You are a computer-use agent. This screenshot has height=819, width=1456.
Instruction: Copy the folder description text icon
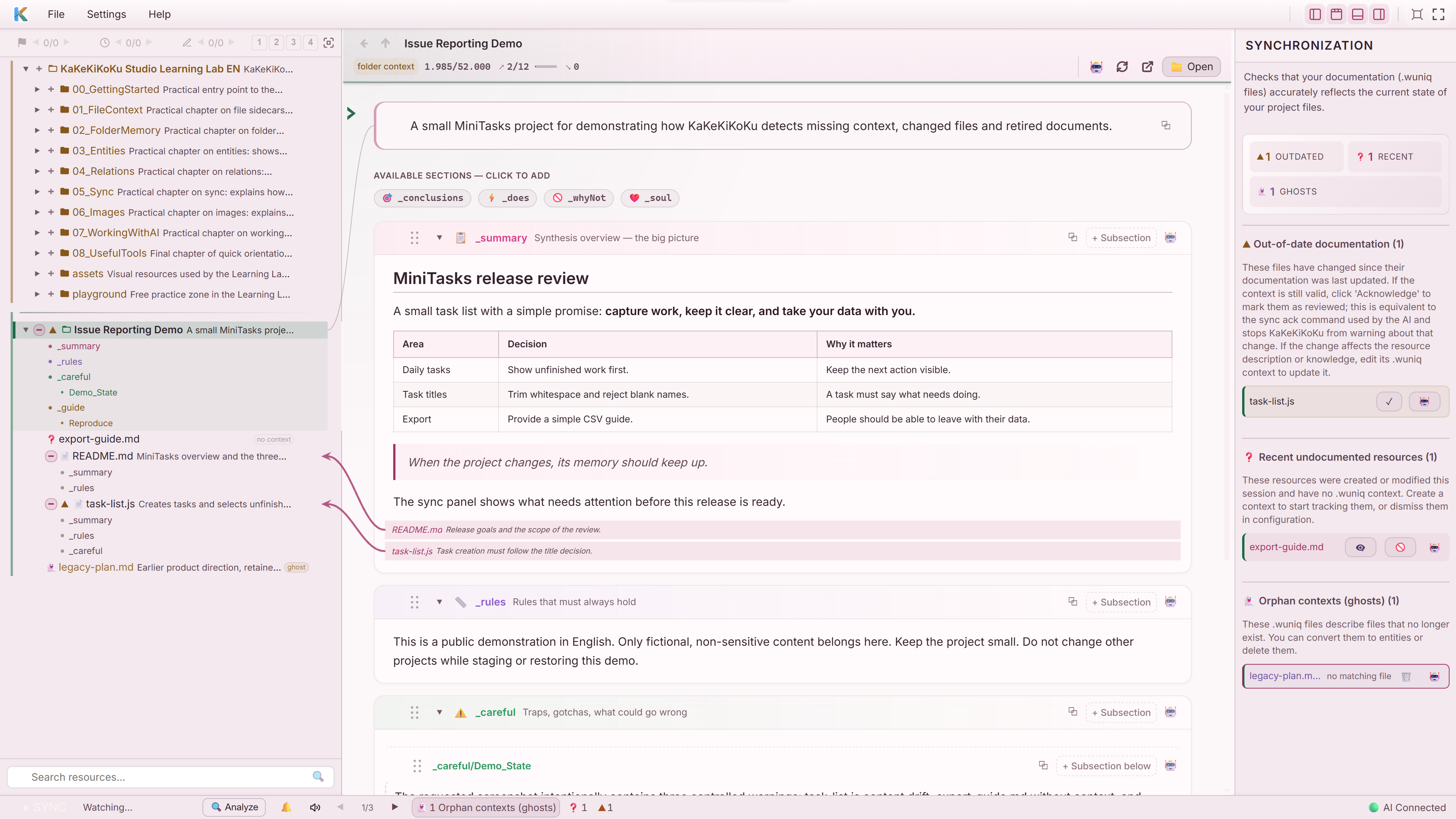(1166, 125)
